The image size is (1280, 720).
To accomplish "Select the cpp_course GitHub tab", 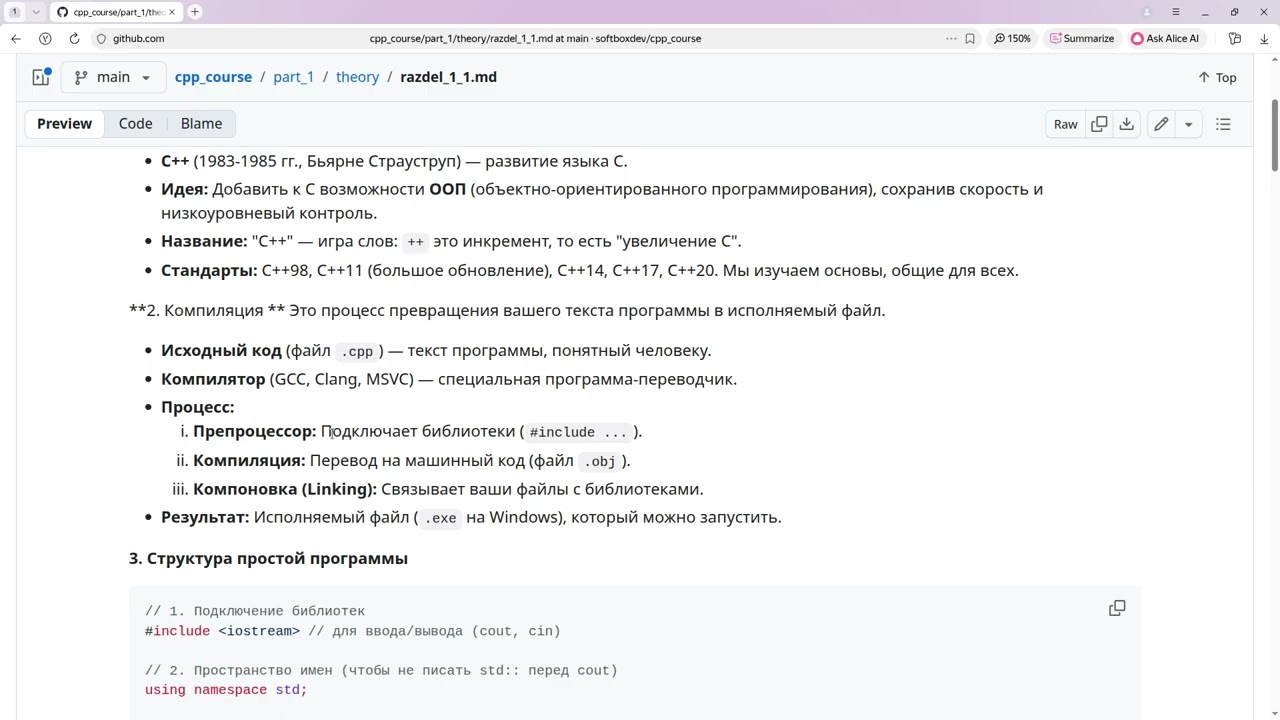I will click(x=115, y=12).
